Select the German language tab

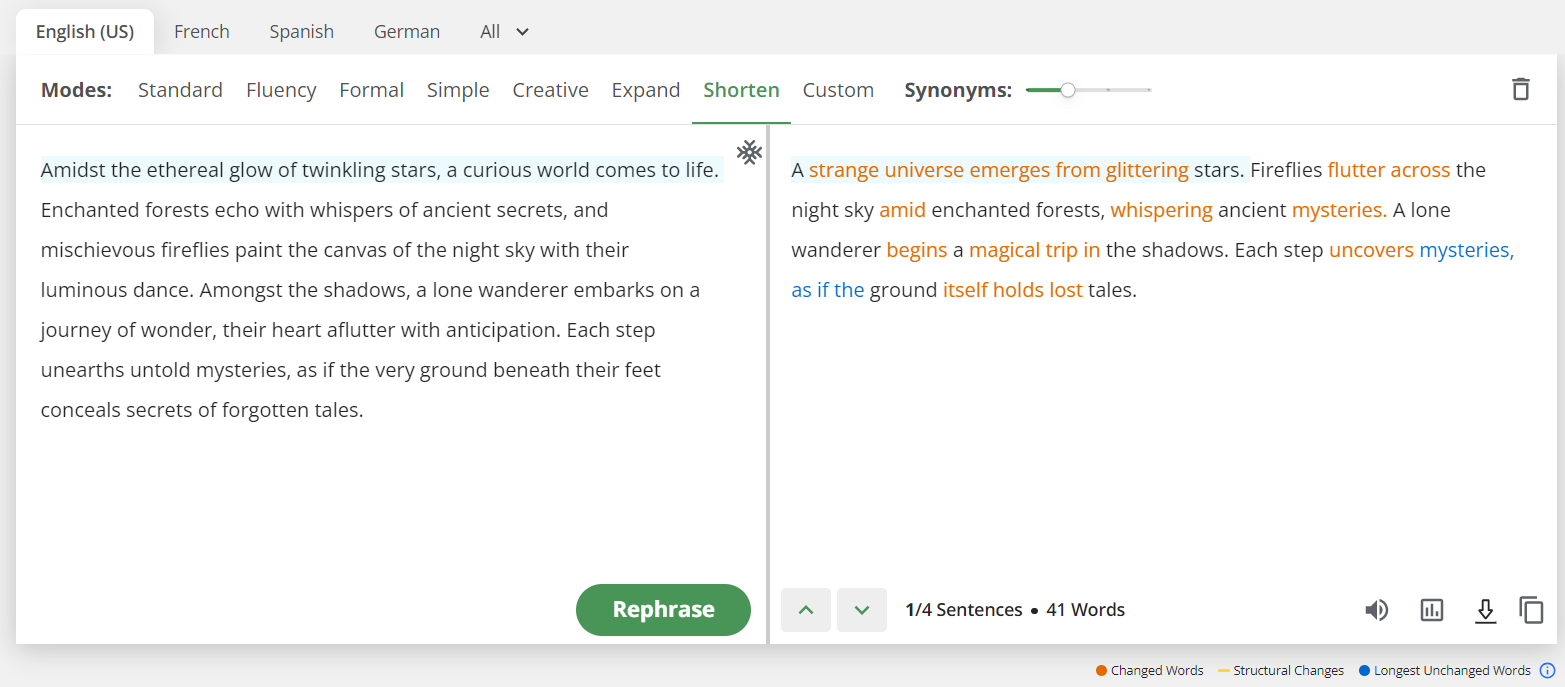407,32
